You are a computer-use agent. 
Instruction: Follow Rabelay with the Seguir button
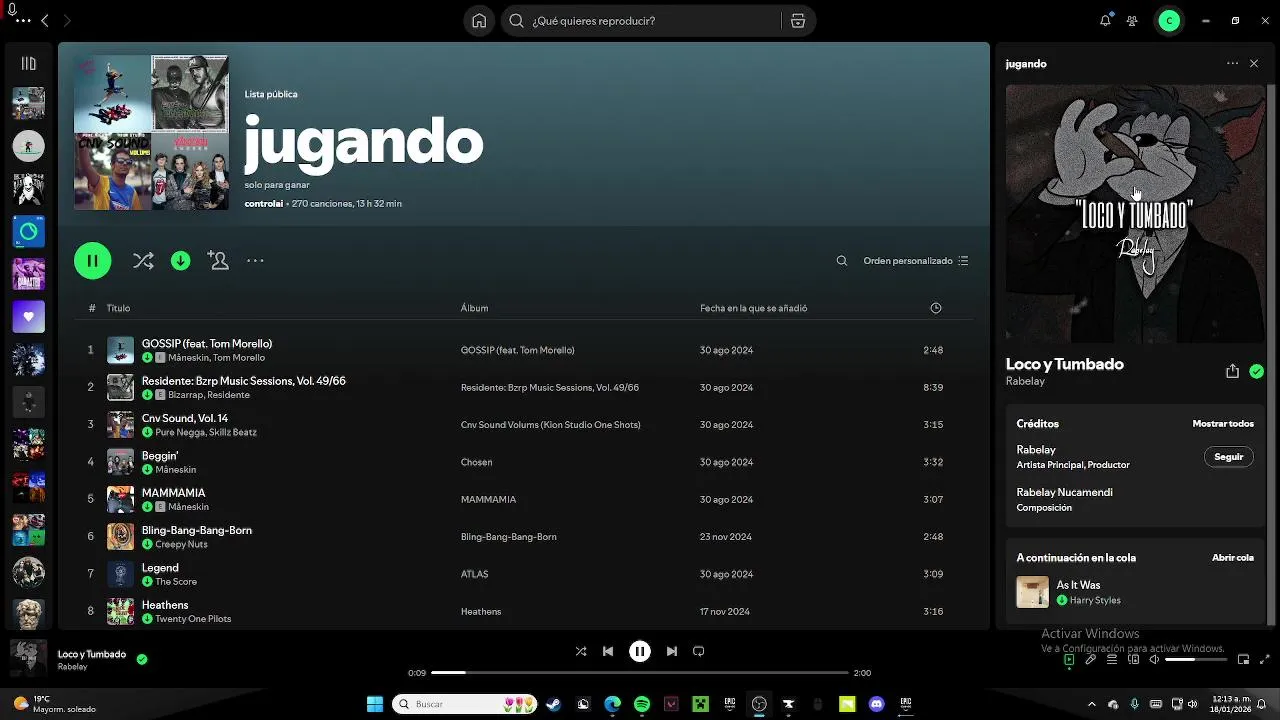(x=1228, y=457)
